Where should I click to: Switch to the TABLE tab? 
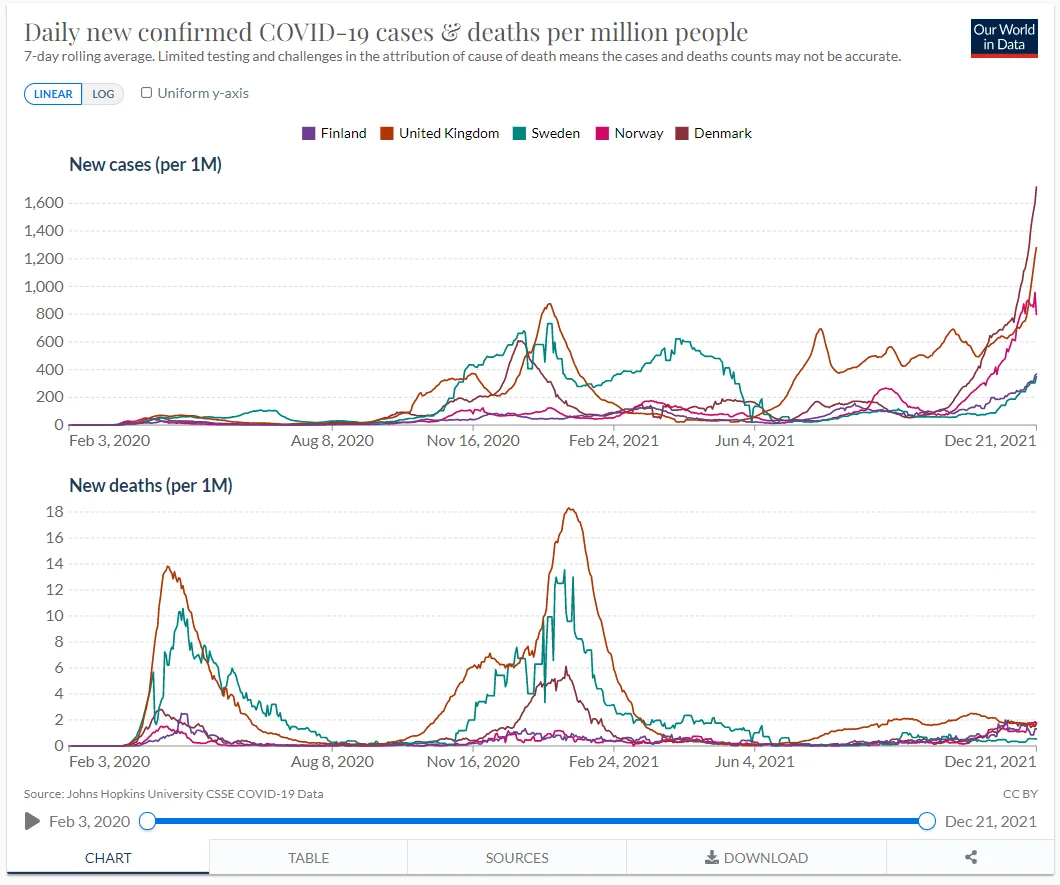pyautogui.click(x=308, y=857)
